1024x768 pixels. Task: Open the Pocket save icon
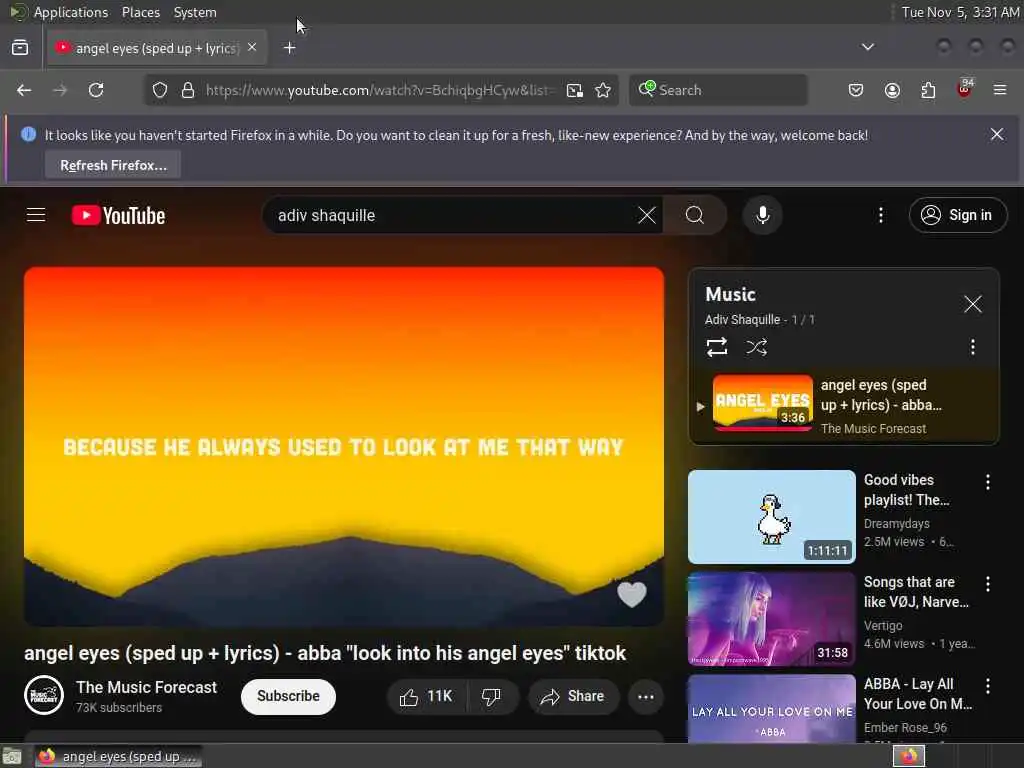(x=856, y=90)
